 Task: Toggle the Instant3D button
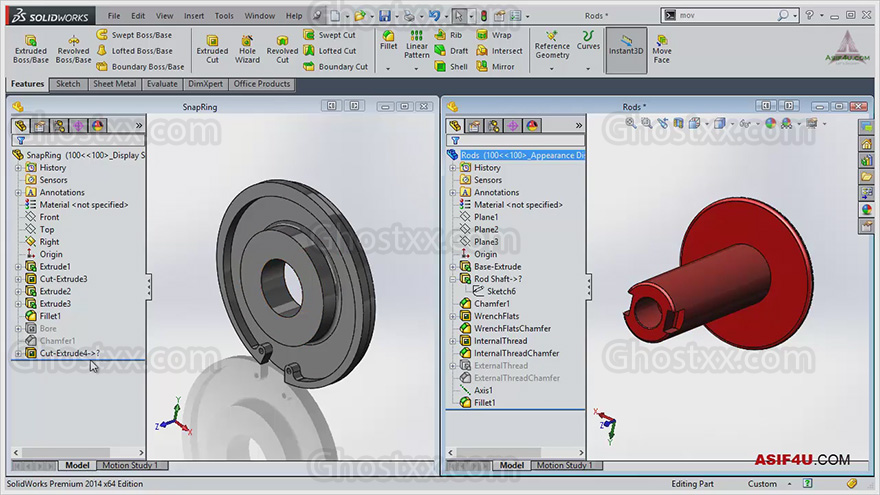[x=626, y=50]
